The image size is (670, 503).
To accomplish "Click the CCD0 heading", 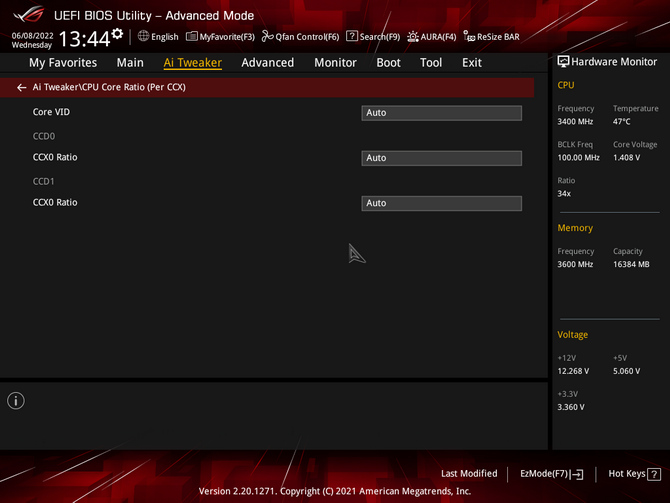I will point(44,136).
